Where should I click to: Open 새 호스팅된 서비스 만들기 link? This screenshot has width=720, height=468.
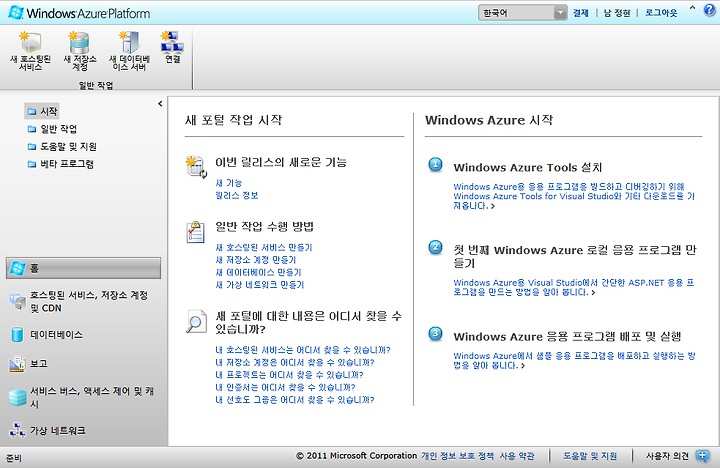tap(264, 248)
